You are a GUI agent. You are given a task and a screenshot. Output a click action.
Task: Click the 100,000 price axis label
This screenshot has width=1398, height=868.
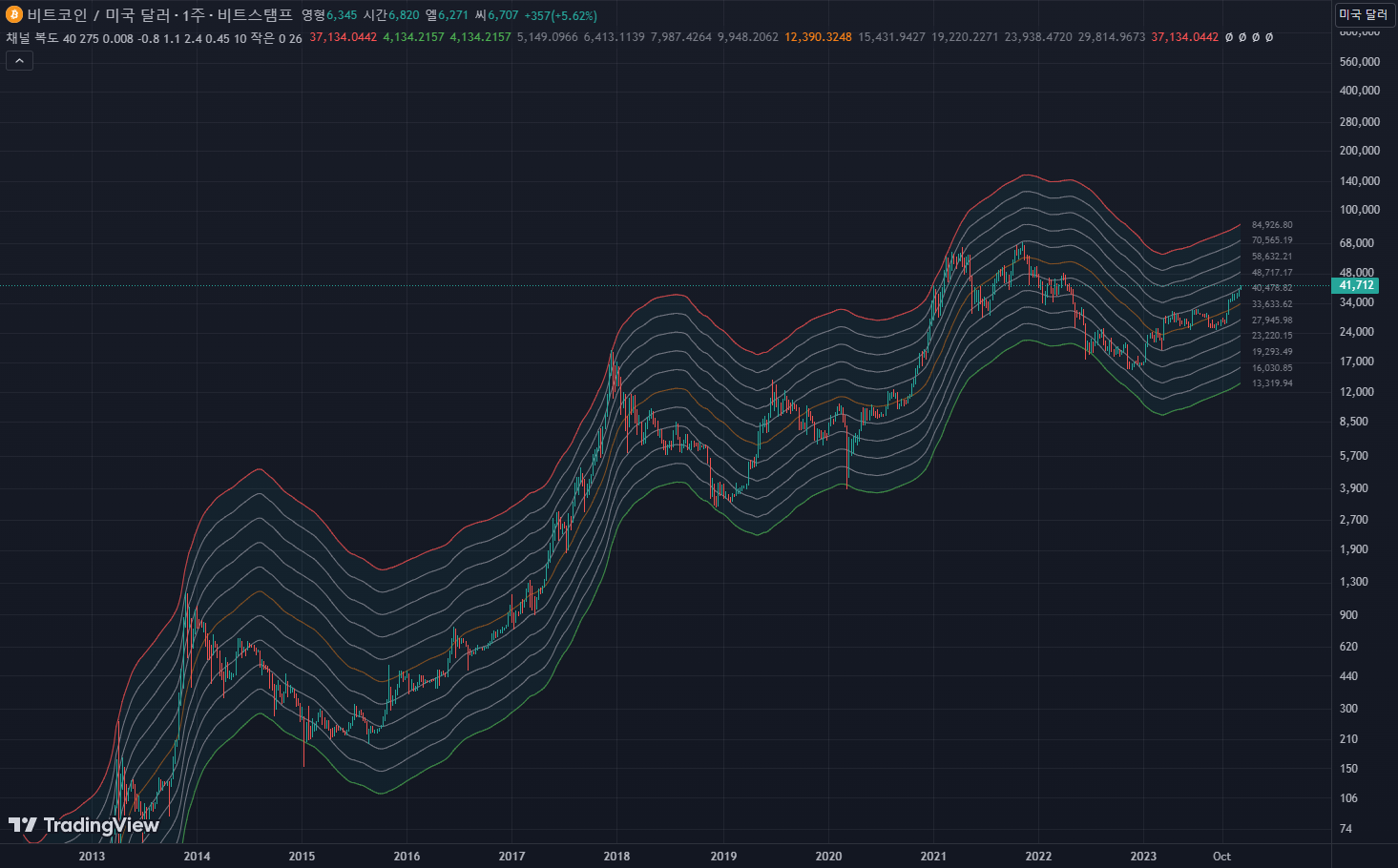pos(1360,210)
